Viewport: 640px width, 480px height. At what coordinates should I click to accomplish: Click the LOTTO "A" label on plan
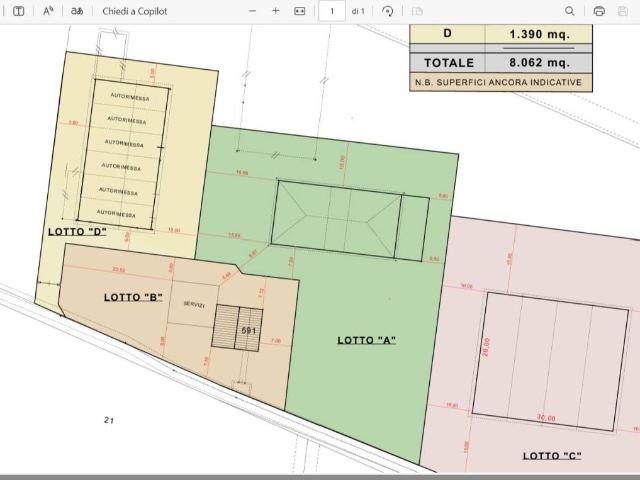click(366, 340)
